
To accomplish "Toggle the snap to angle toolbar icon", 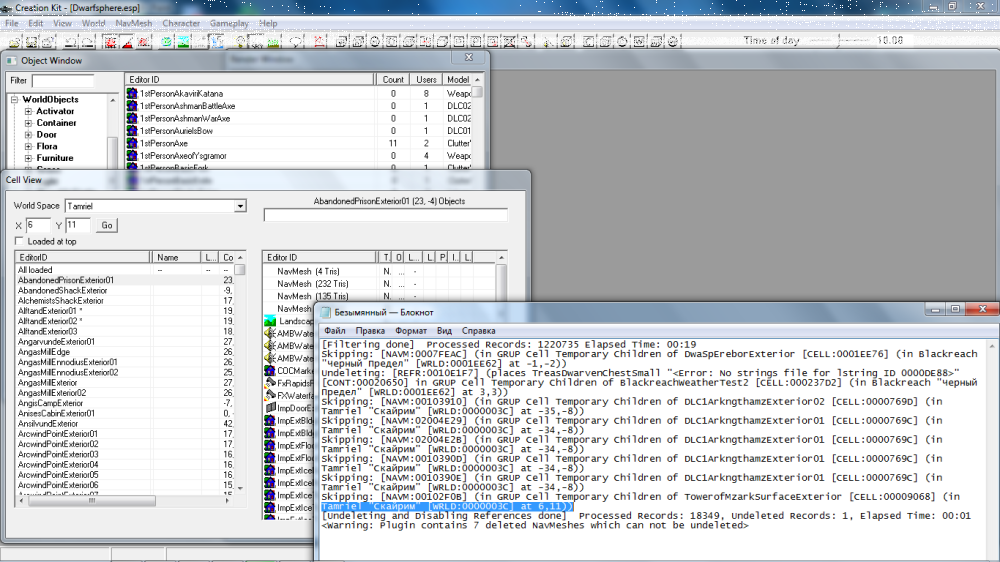I will pyautogui.click(x=128, y=42).
